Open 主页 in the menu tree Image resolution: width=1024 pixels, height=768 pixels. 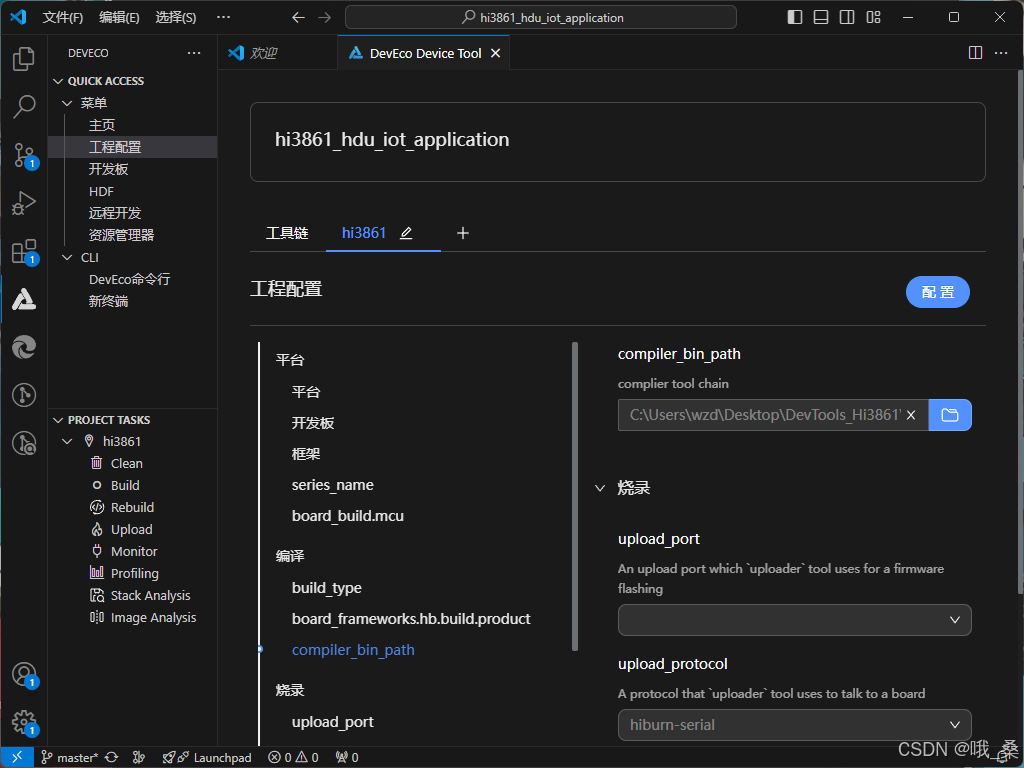[x=102, y=125]
